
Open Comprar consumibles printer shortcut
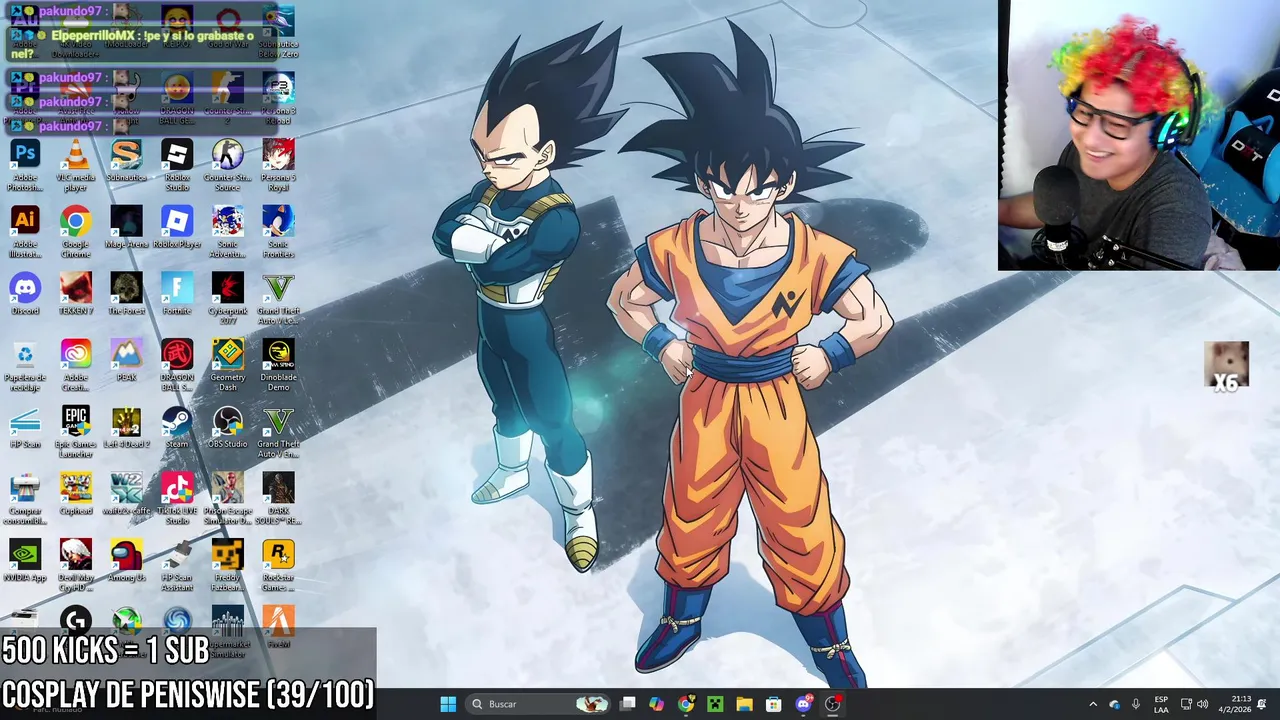pyautogui.click(x=25, y=499)
